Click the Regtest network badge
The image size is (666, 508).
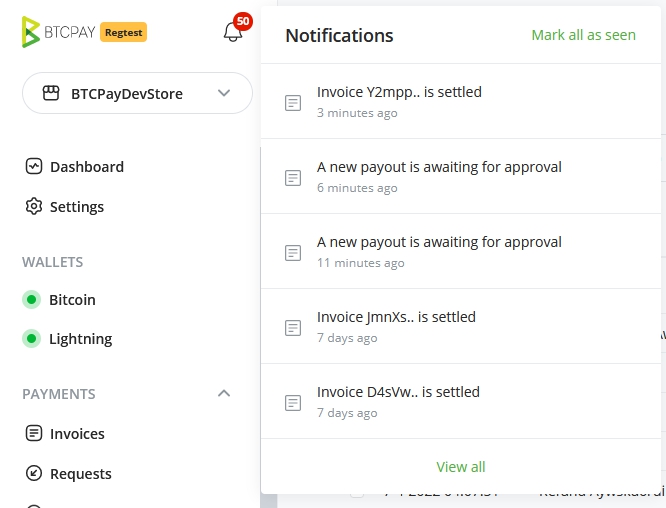124,32
